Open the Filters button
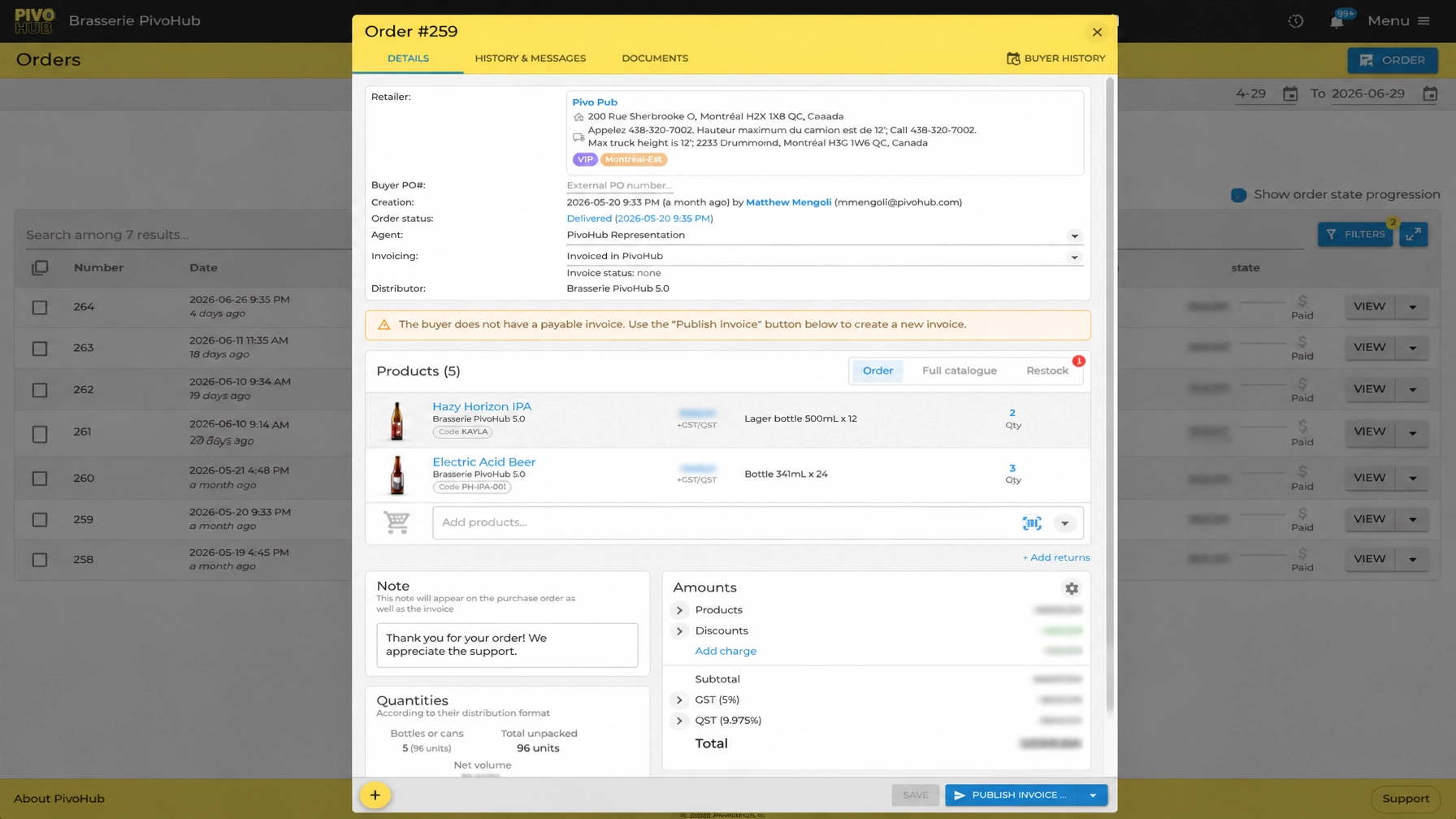1456x819 pixels. pos(1354,234)
